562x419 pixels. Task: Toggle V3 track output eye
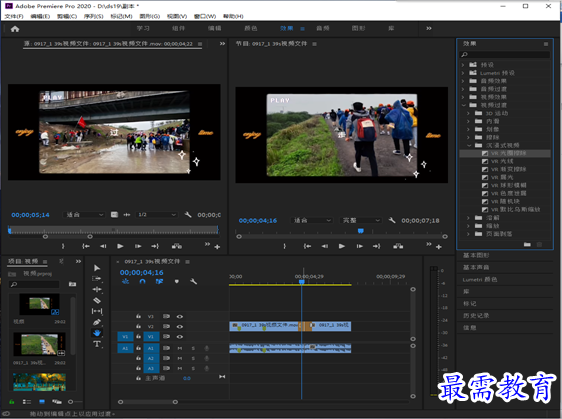180,316
